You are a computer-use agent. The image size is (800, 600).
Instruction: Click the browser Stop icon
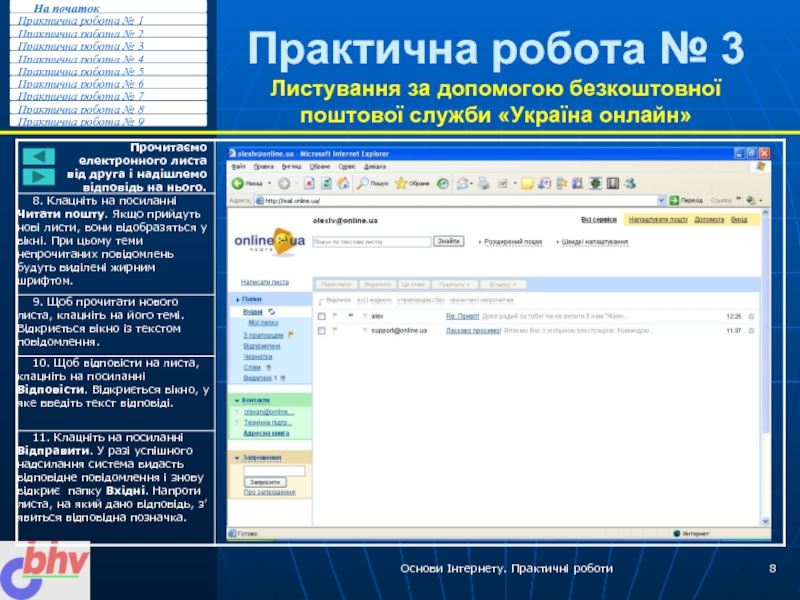(x=309, y=184)
